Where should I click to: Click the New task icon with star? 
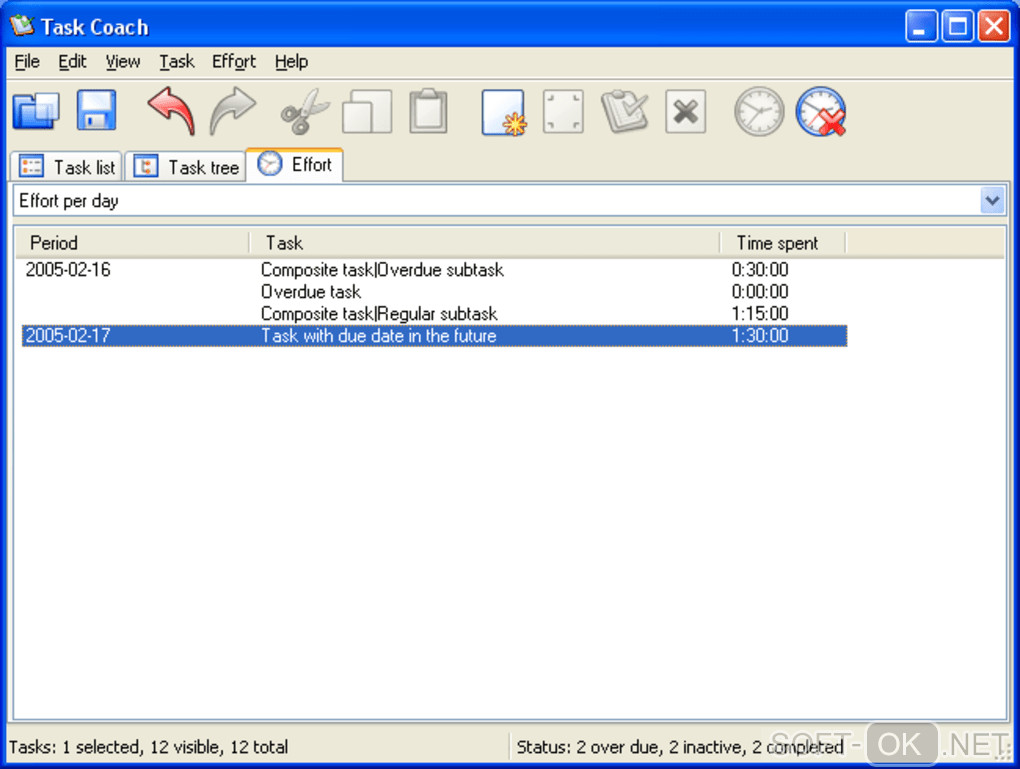(x=504, y=113)
